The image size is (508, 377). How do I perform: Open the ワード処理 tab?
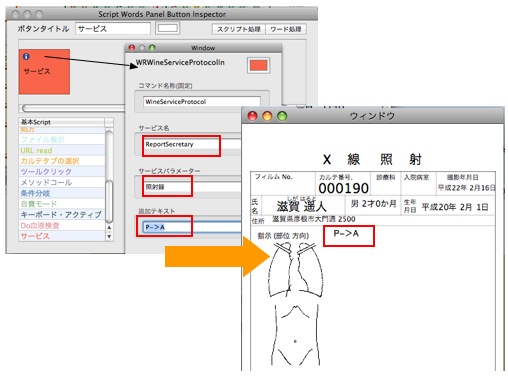[286, 29]
